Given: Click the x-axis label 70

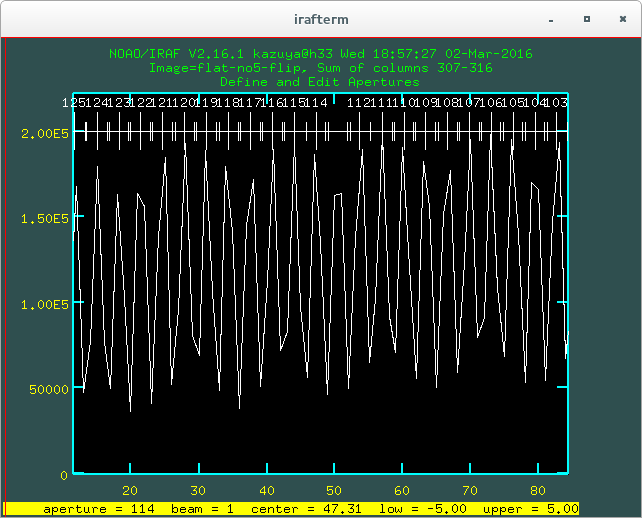Looking at the screenshot, I should (470, 491).
